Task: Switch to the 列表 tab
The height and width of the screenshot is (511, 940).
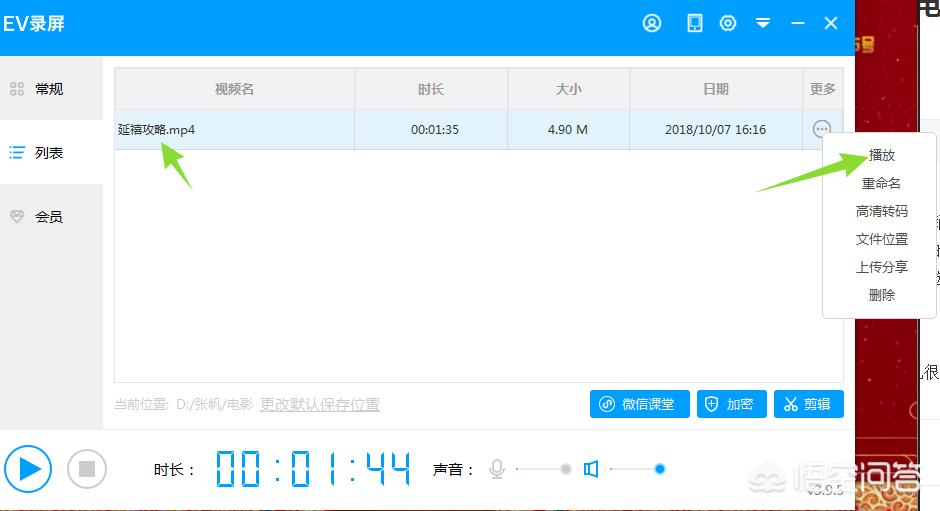Action: tap(51, 152)
